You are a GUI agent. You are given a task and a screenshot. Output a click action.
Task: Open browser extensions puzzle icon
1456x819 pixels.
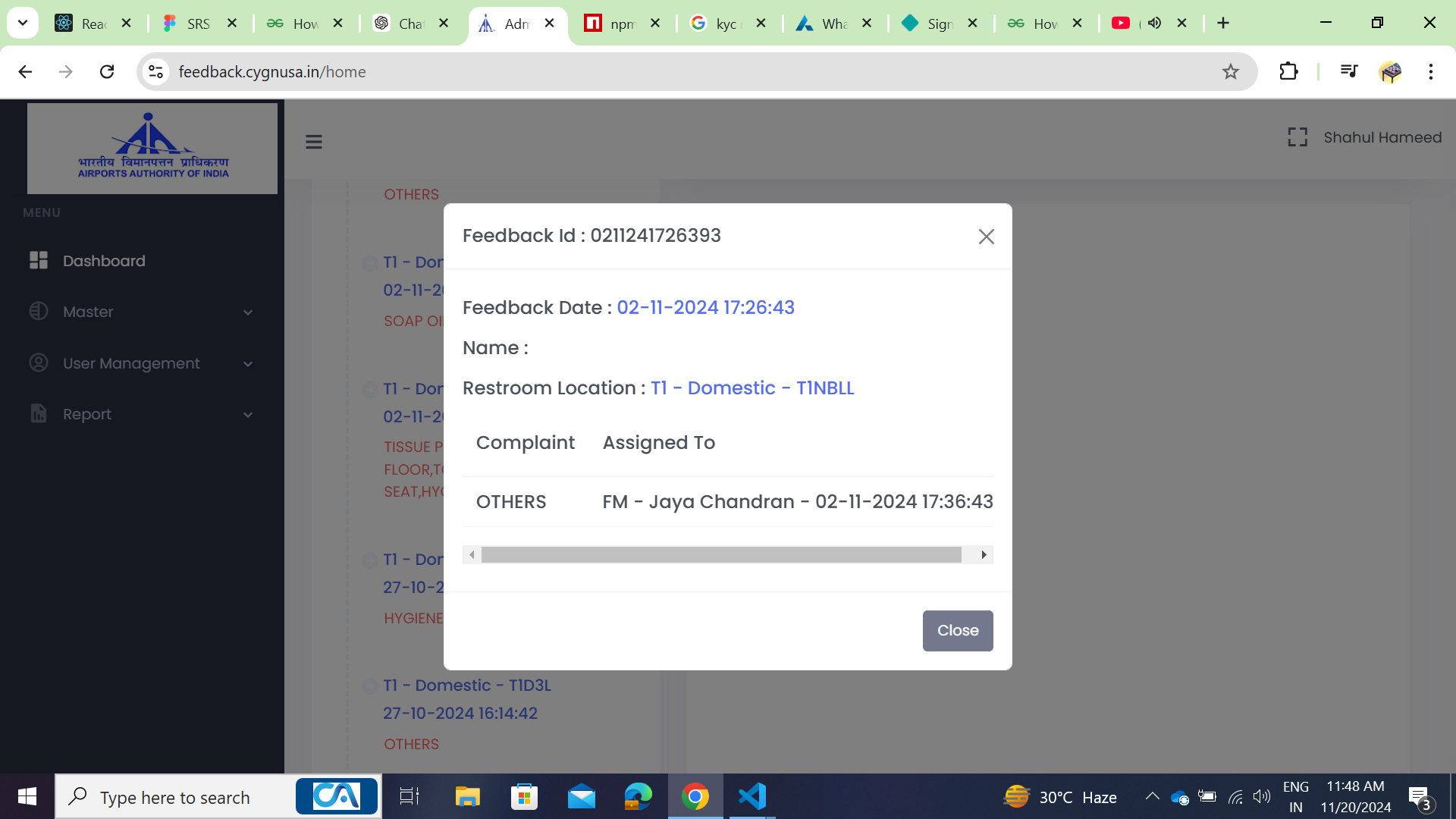1288,72
